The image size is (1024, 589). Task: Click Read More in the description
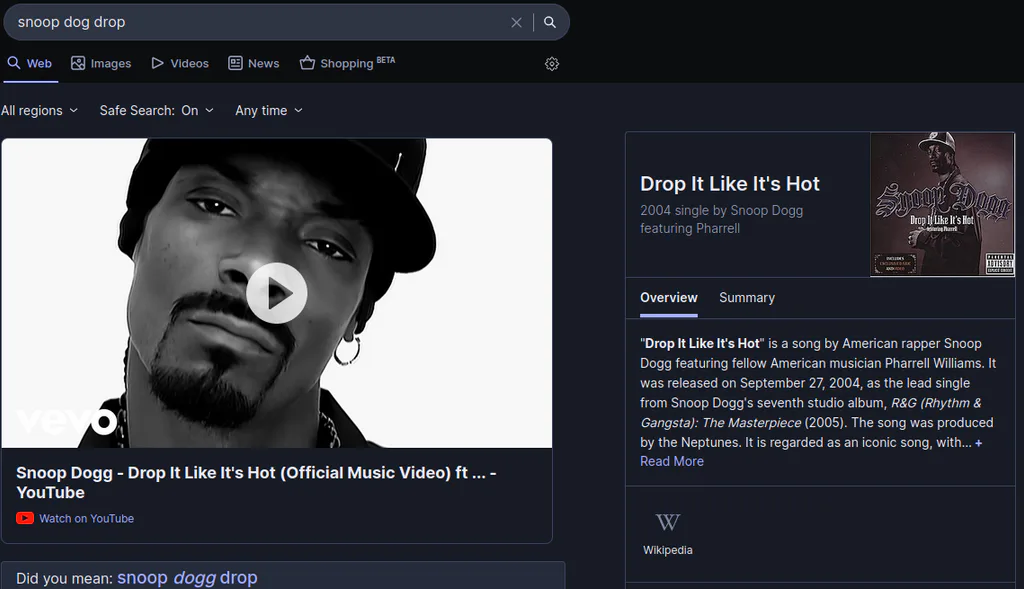672,461
